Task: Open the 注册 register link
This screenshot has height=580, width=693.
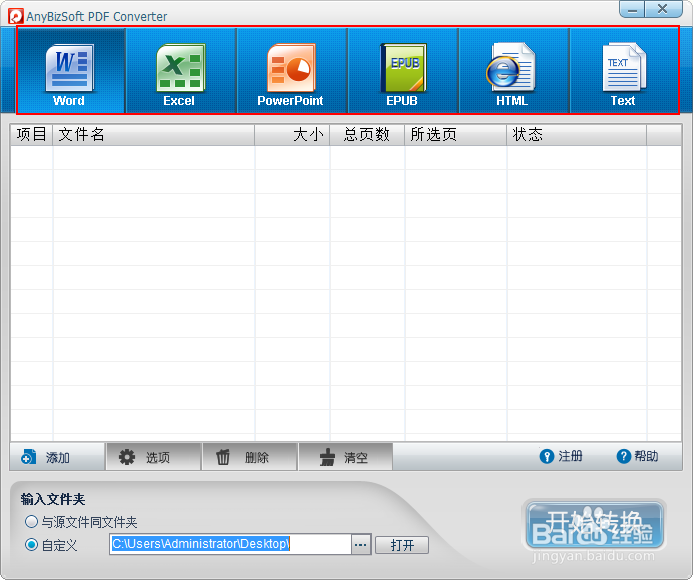Action: (561, 456)
